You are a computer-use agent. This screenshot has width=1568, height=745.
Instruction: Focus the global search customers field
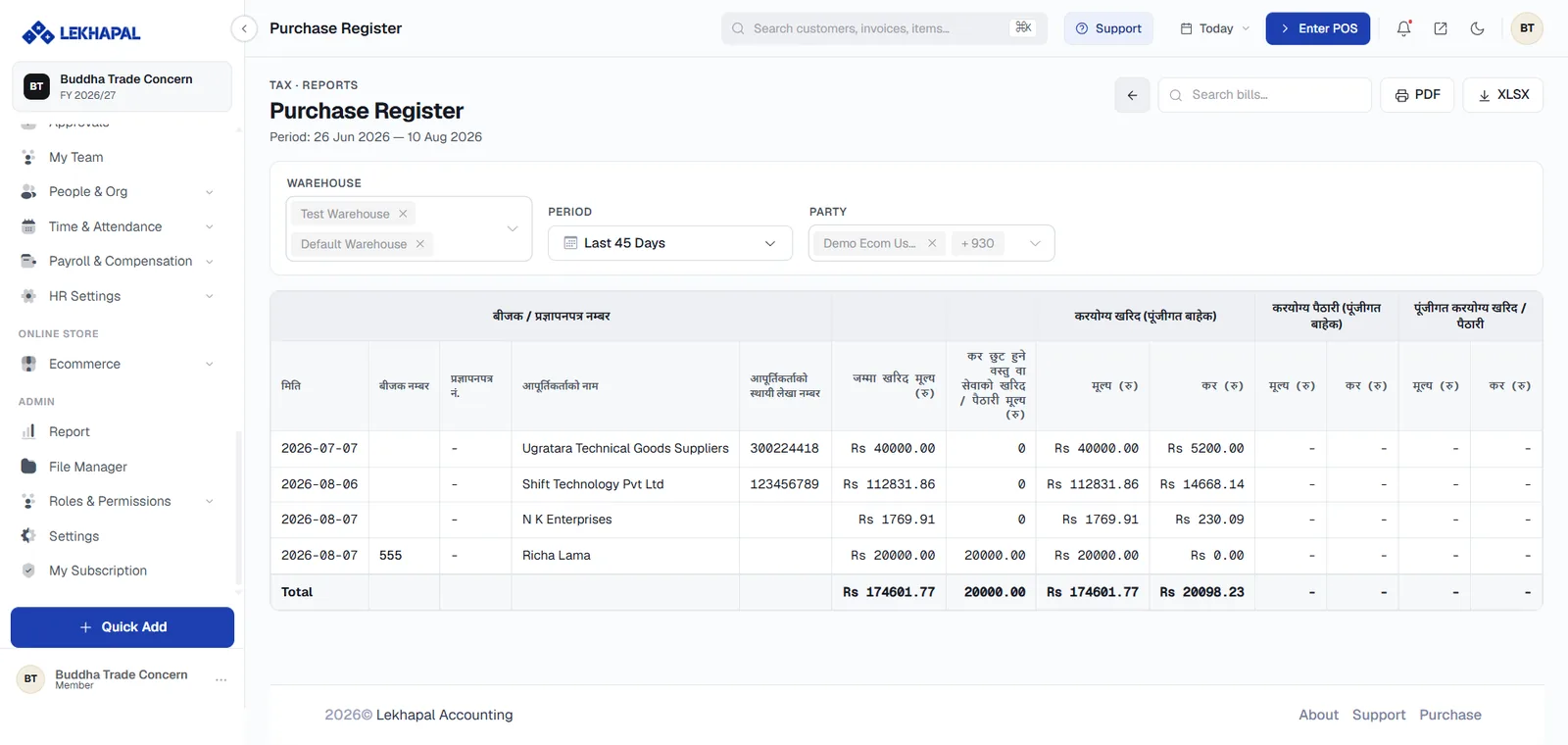point(885,28)
